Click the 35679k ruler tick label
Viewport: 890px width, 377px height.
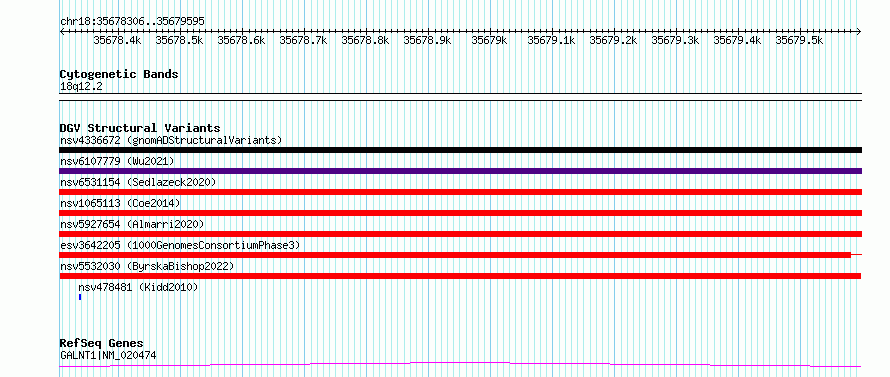(489, 40)
